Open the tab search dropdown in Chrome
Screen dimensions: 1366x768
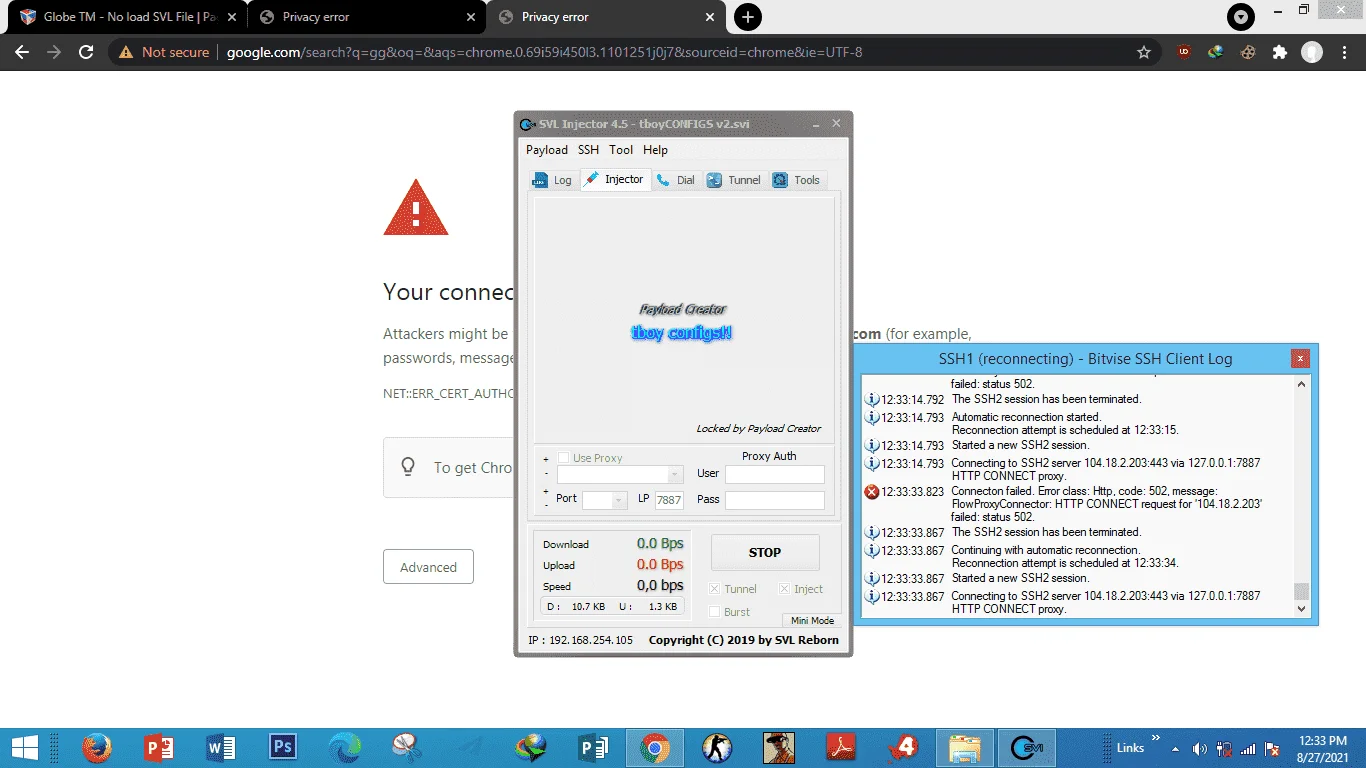pos(1240,17)
